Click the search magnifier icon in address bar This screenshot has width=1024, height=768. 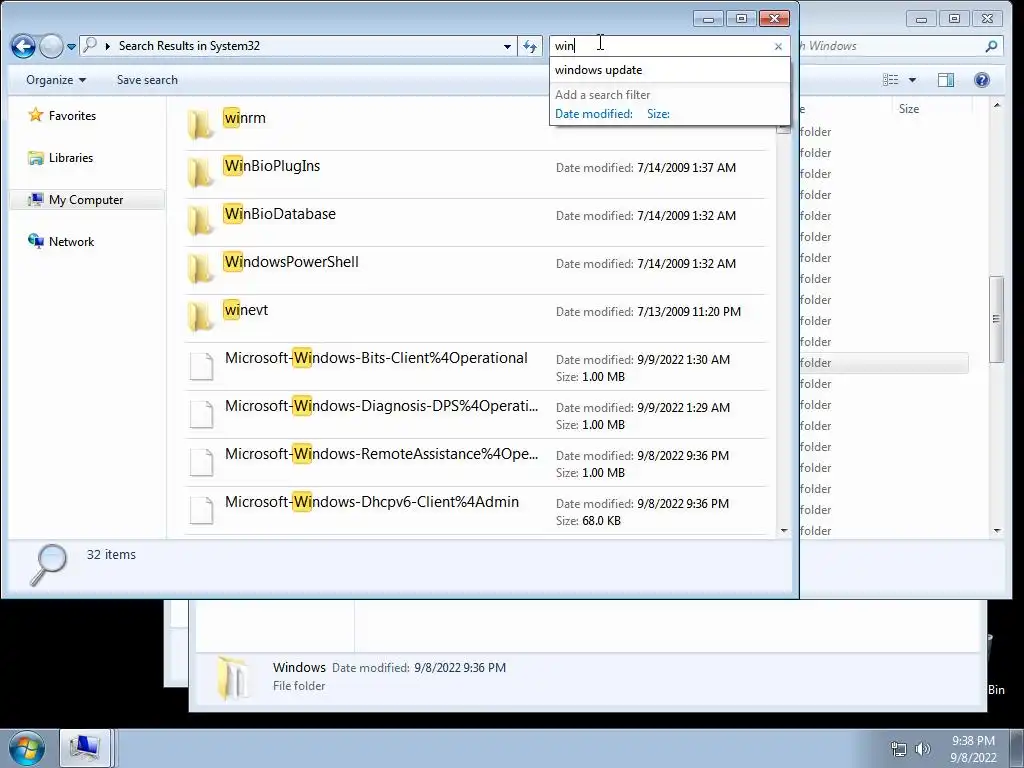click(x=90, y=45)
